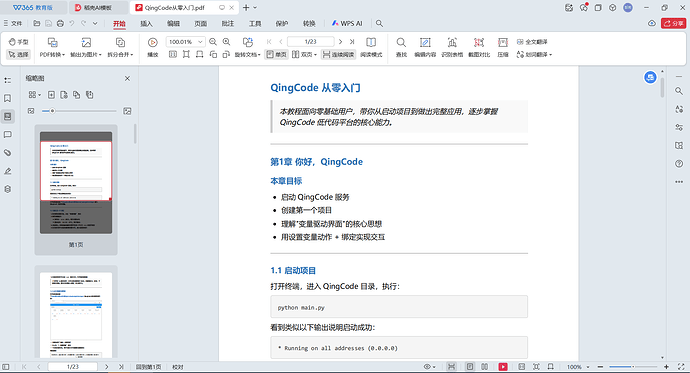Click the open folder icon in quick access
Screen dimensions: 690x373
pos(37,23)
